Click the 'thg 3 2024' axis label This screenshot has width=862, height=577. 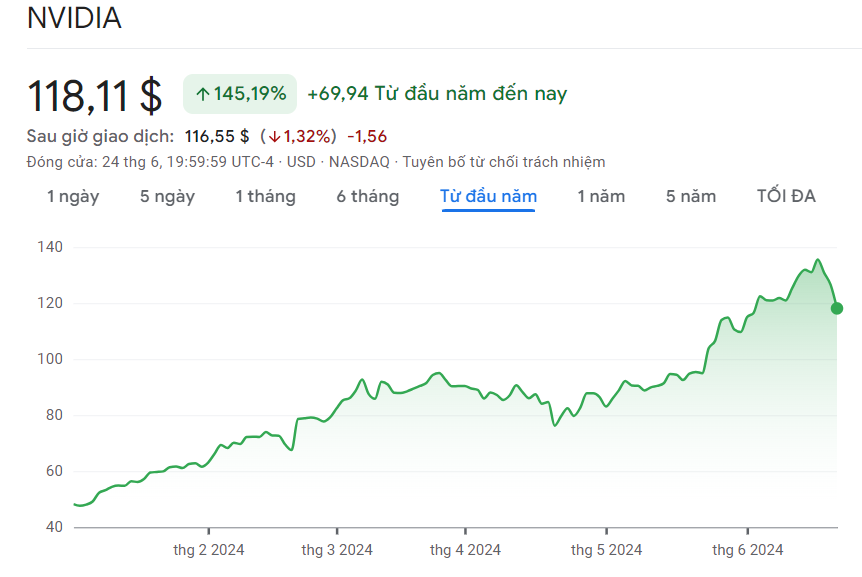pos(337,550)
